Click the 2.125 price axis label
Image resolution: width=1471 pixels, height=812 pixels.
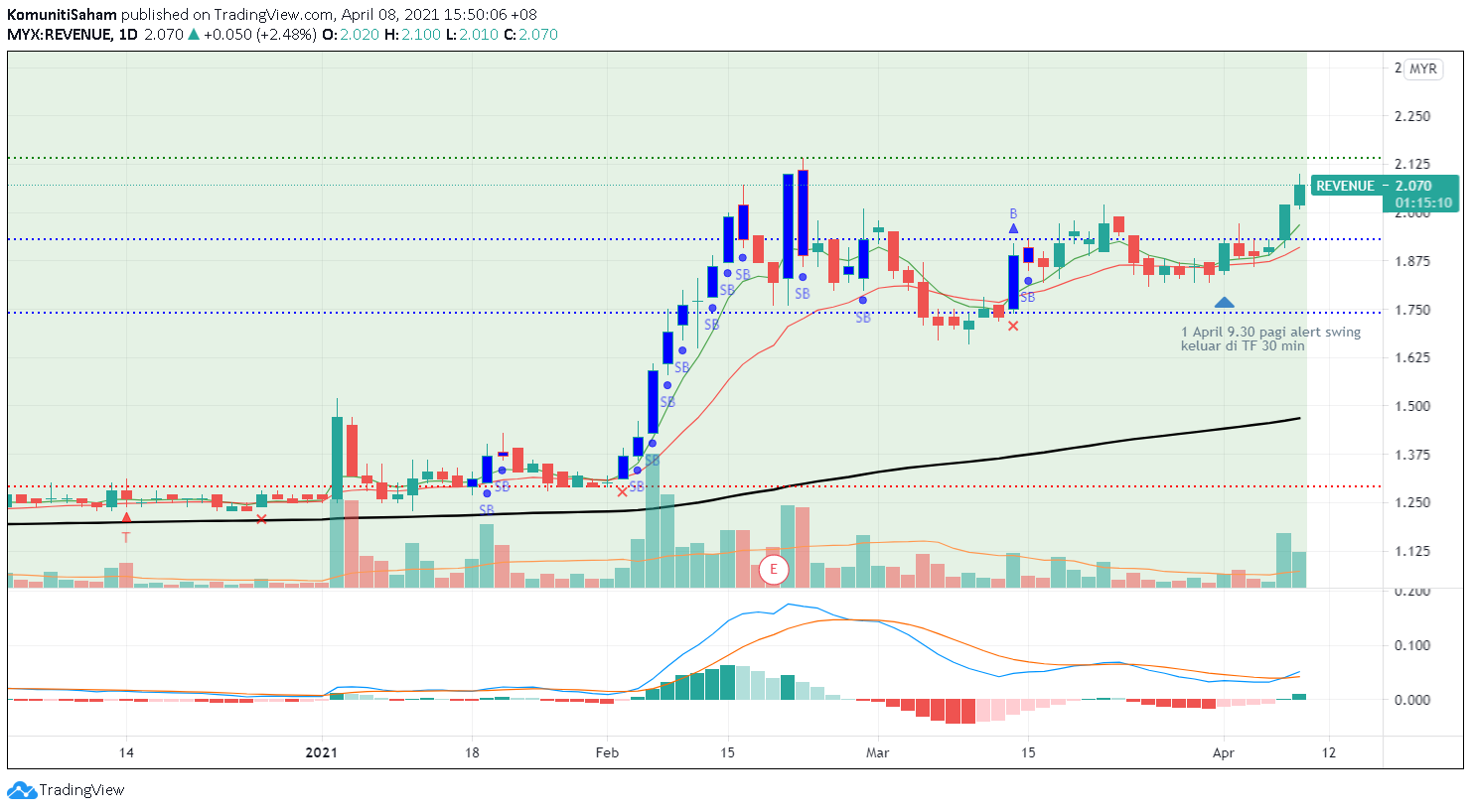click(1412, 164)
